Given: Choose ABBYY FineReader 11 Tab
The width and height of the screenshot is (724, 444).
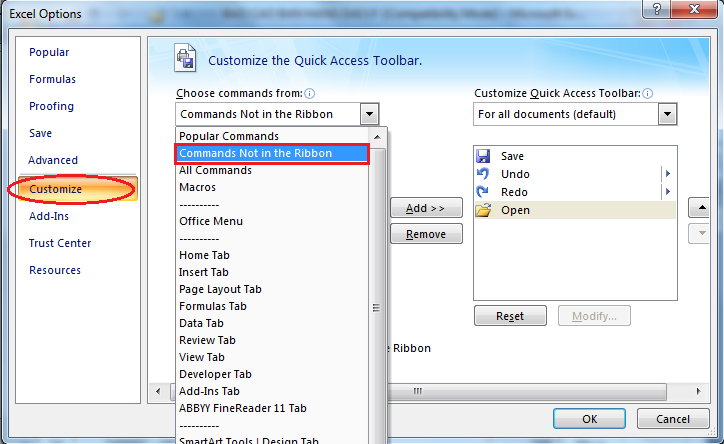Looking at the screenshot, I should pos(272,408).
